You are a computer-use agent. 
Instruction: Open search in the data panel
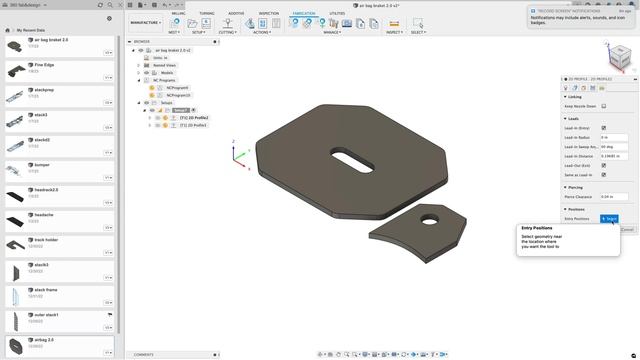pyautogui.click(x=110, y=5)
